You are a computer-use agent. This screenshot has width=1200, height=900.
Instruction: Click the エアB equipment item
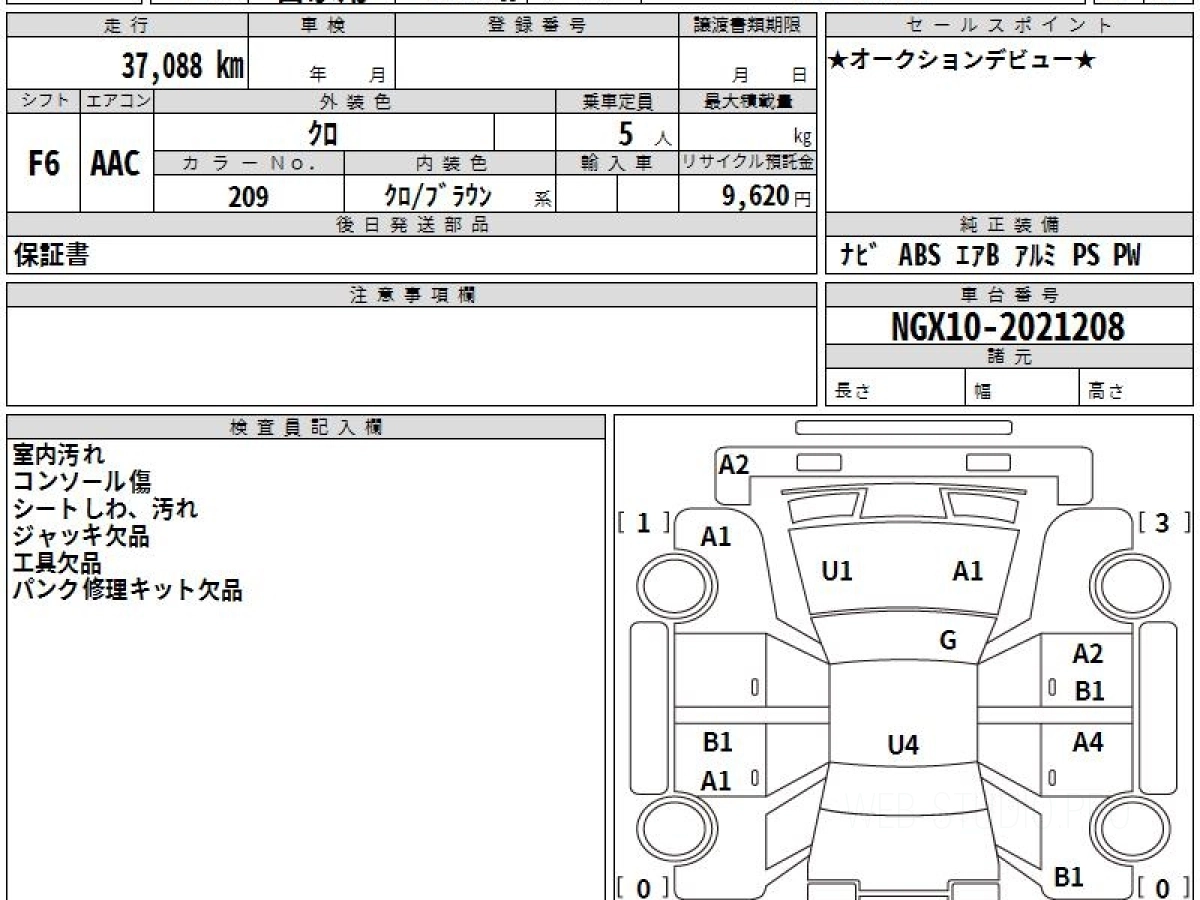tap(977, 256)
